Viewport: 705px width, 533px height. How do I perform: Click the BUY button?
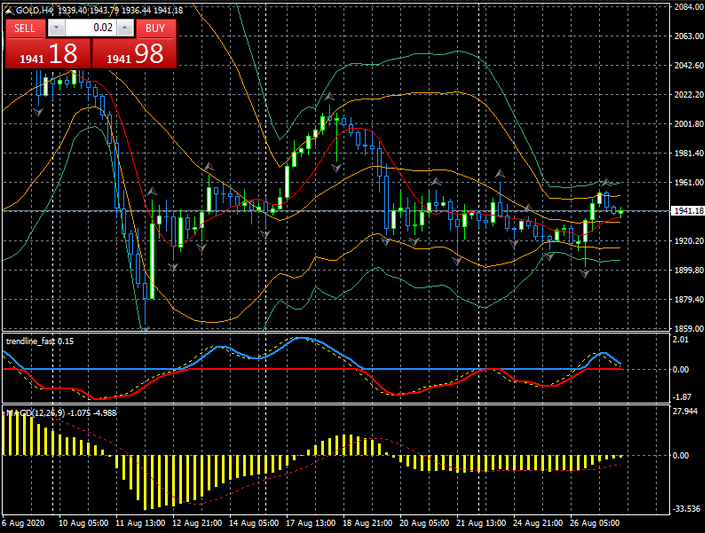155,28
